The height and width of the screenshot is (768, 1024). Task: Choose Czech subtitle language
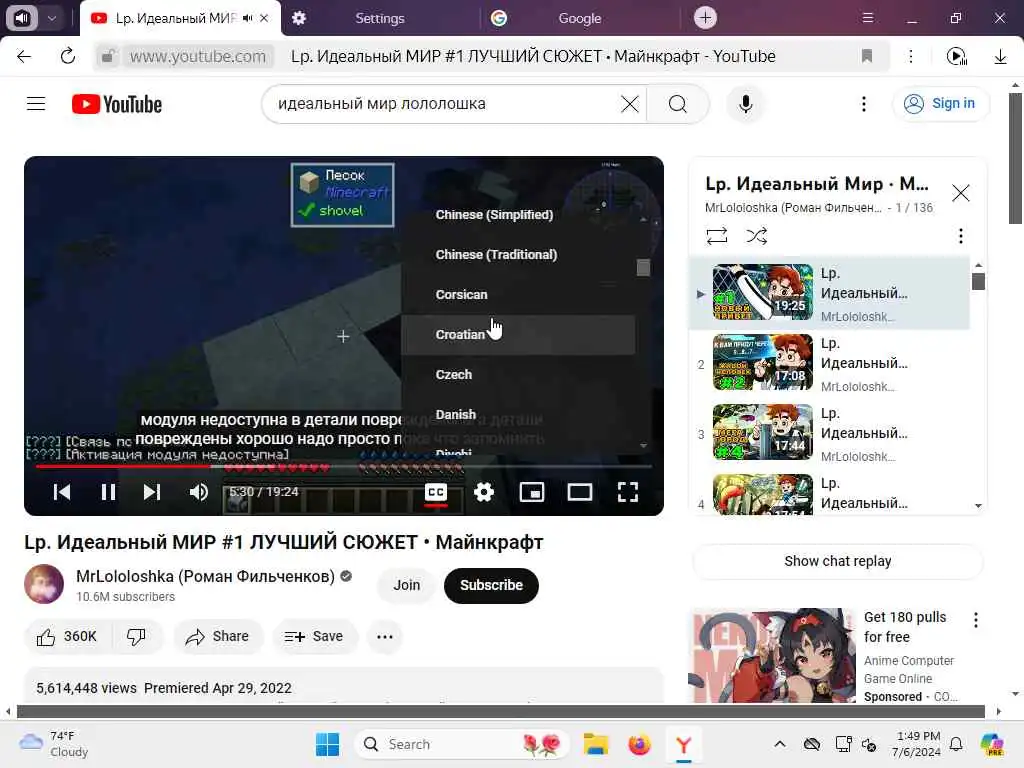click(517, 374)
